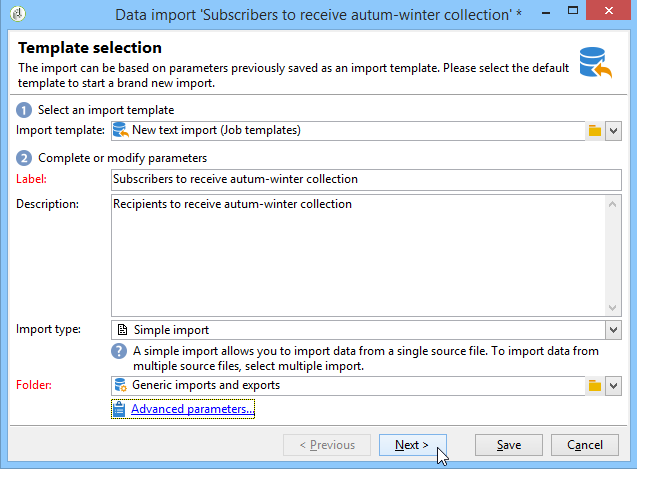Click the app icon in the title bar

point(17,15)
